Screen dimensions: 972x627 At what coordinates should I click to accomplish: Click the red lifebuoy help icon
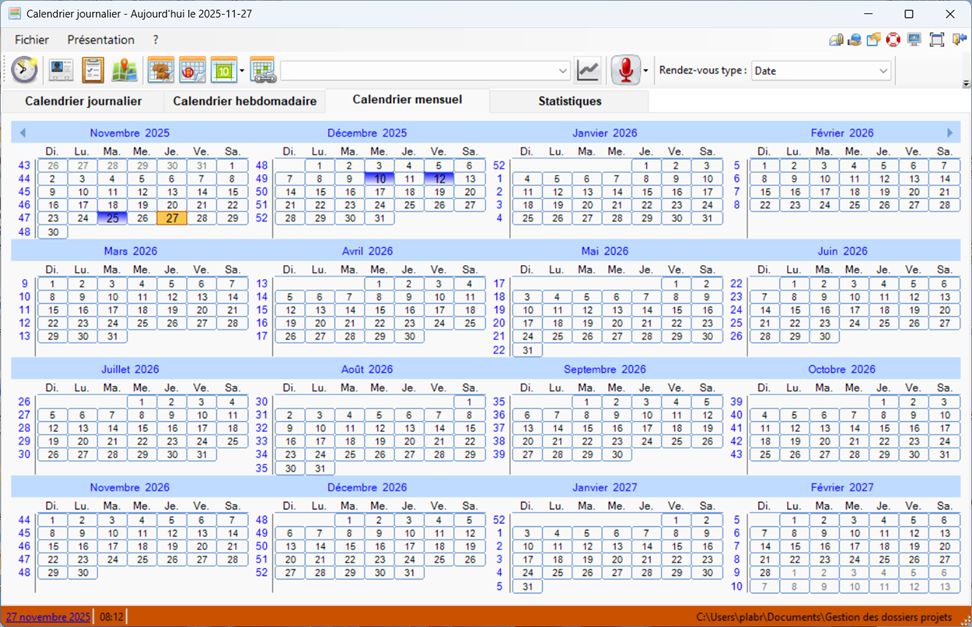pos(893,40)
